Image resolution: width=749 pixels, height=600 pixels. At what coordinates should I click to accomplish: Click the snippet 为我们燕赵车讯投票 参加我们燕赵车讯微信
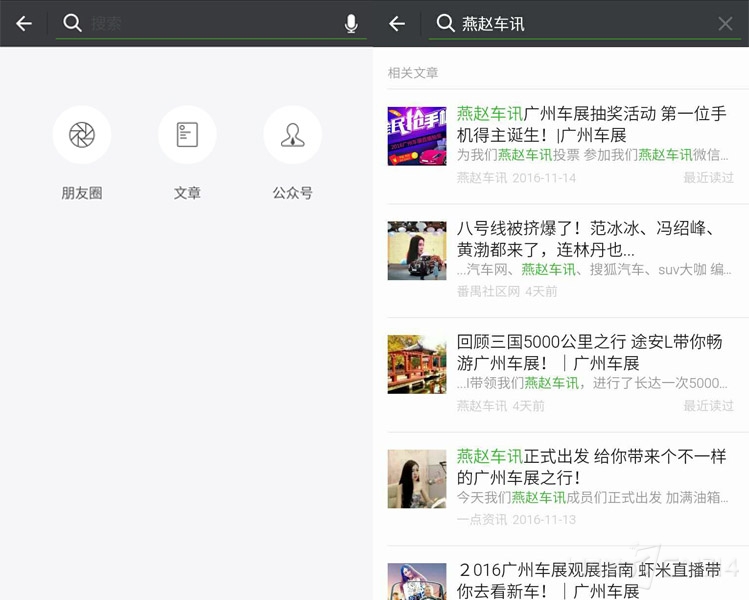click(592, 155)
